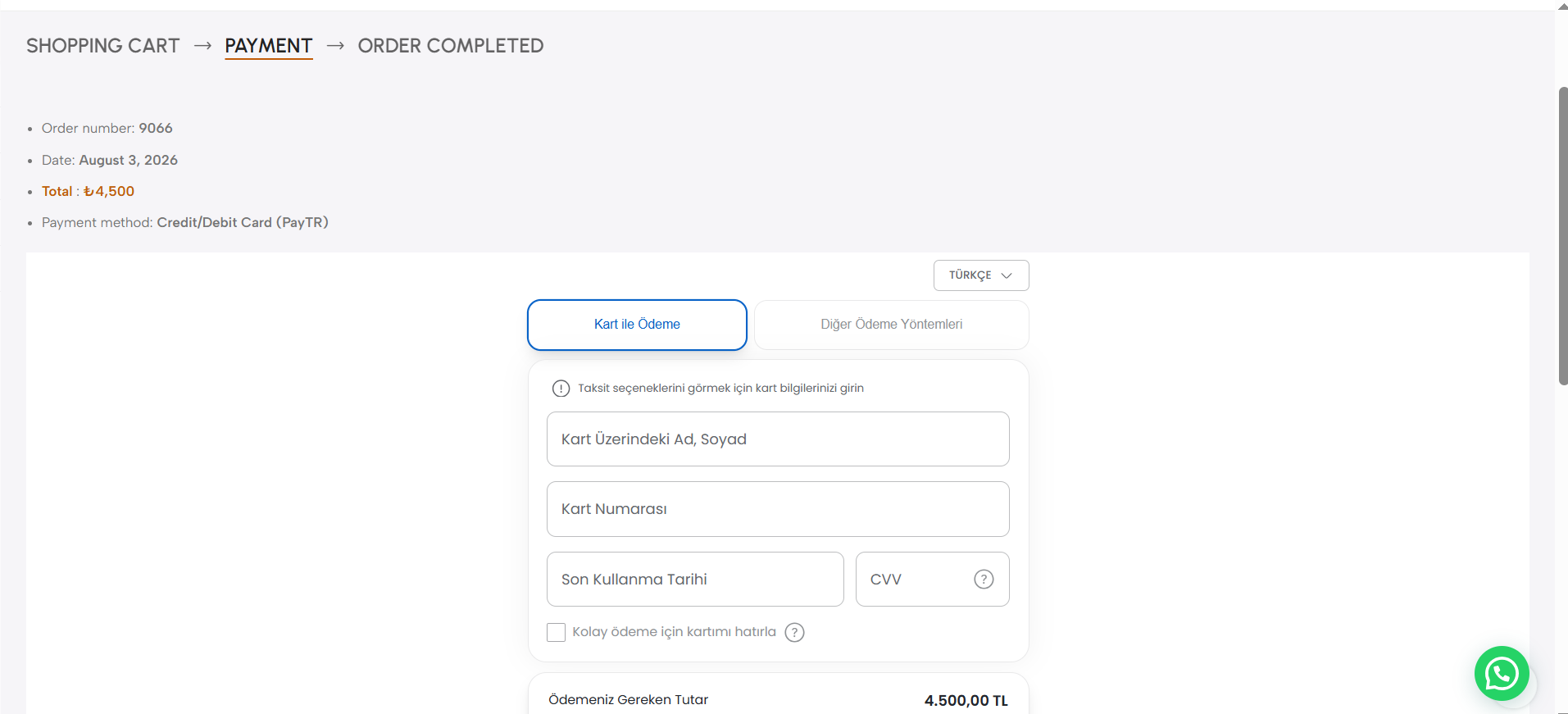The image size is (1568, 714).
Task: Click arrow between Payment and Order Completed
Action: [335, 46]
